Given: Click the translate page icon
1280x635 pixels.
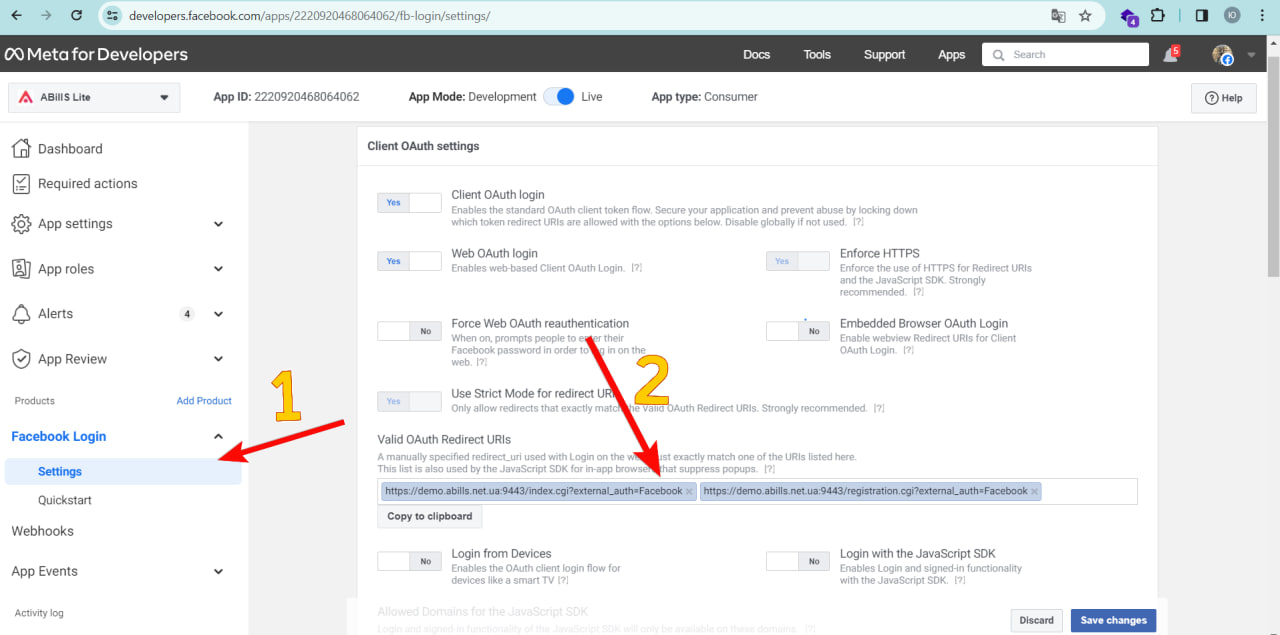Looking at the screenshot, I should coord(1058,16).
